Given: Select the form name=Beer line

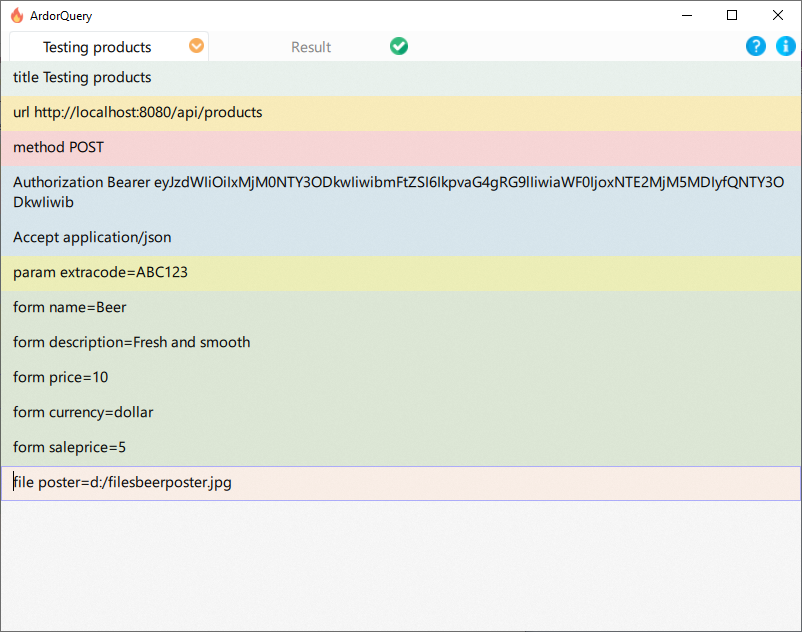Looking at the screenshot, I should [x=401, y=308].
